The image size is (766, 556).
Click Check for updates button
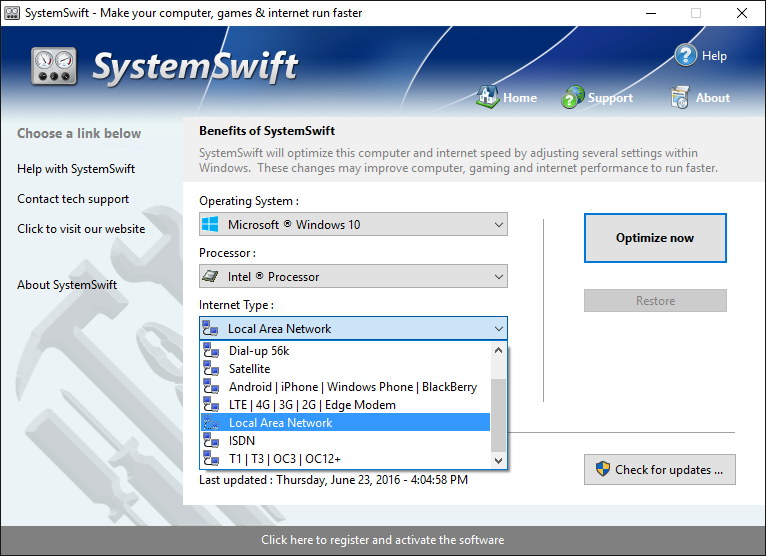click(660, 470)
